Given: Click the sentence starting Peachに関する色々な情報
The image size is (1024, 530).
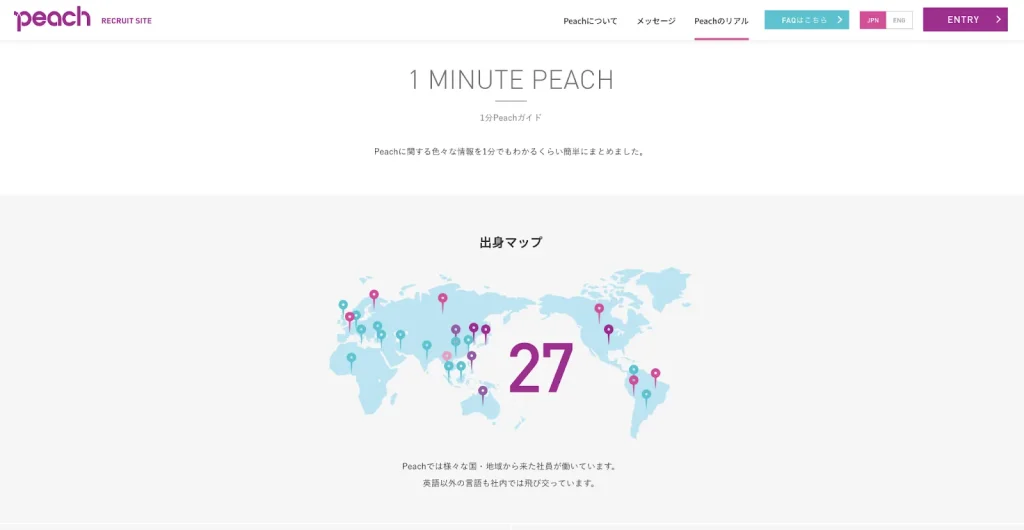Looking at the screenshot, I should [511, 151].
